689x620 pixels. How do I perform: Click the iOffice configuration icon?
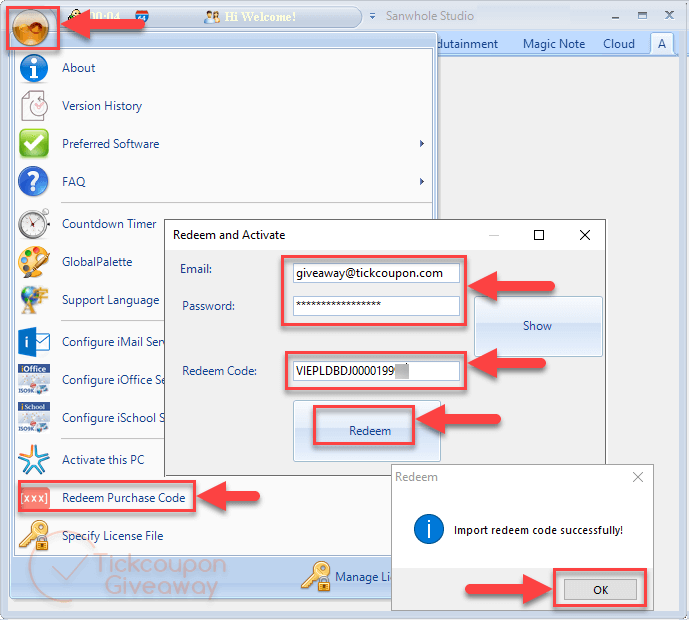(x=34, y=379)
